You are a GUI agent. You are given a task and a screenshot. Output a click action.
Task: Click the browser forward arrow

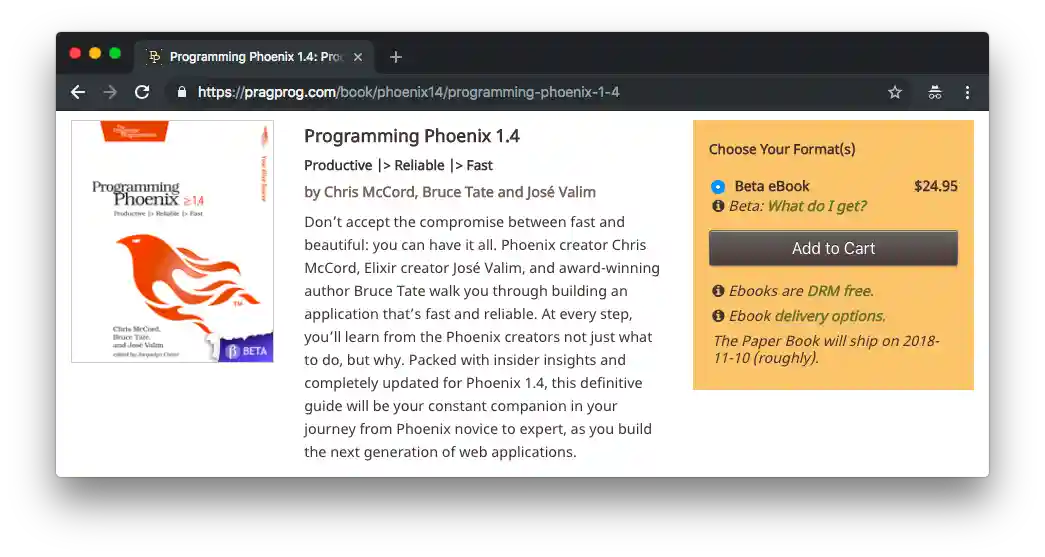tap(110, 92)
